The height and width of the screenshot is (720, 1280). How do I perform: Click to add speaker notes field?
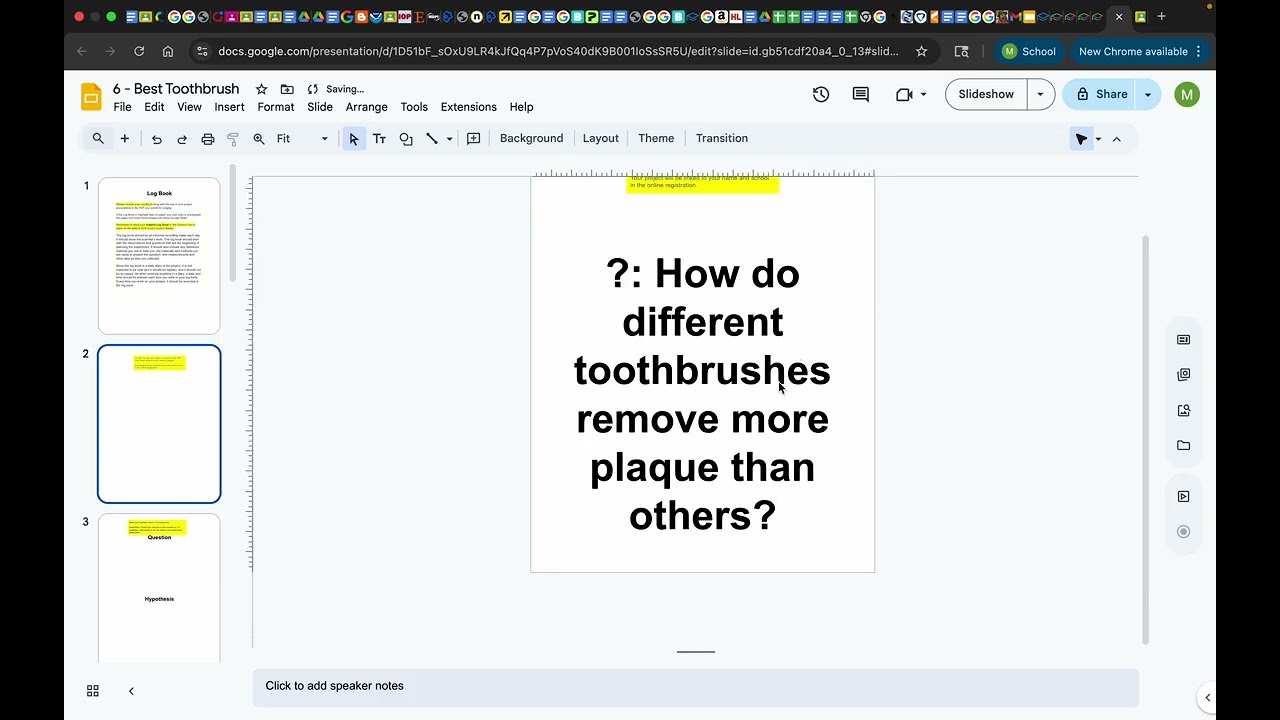(695, 686)
